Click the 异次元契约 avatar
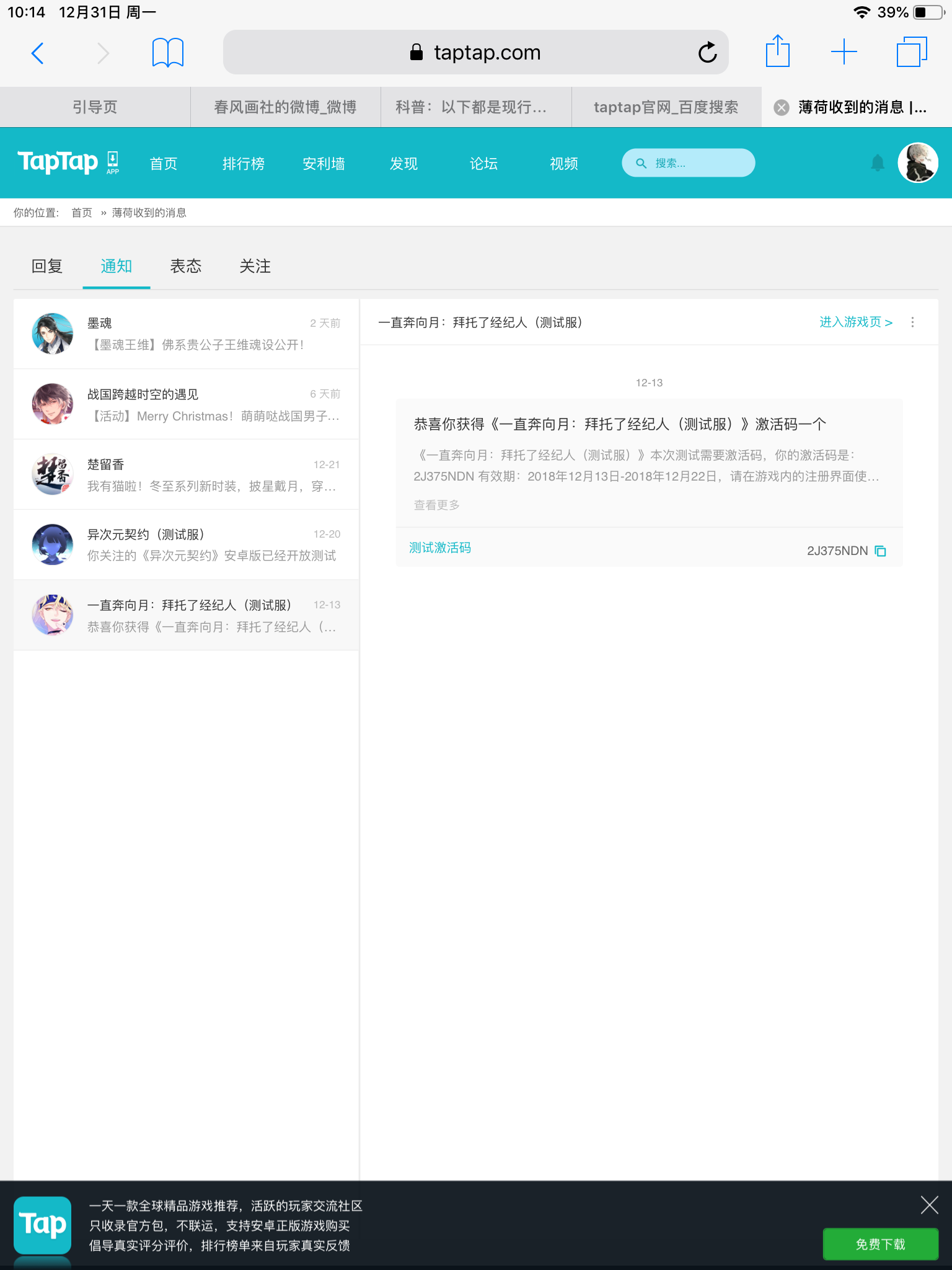The height and width of the screenshot is (1270, 952). coord(53,544)
